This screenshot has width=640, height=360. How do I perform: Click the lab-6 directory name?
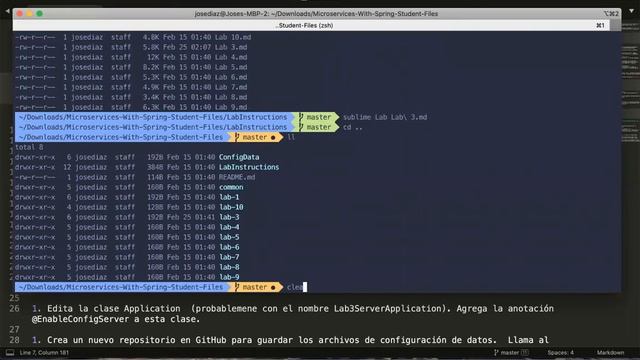point(229,247)
